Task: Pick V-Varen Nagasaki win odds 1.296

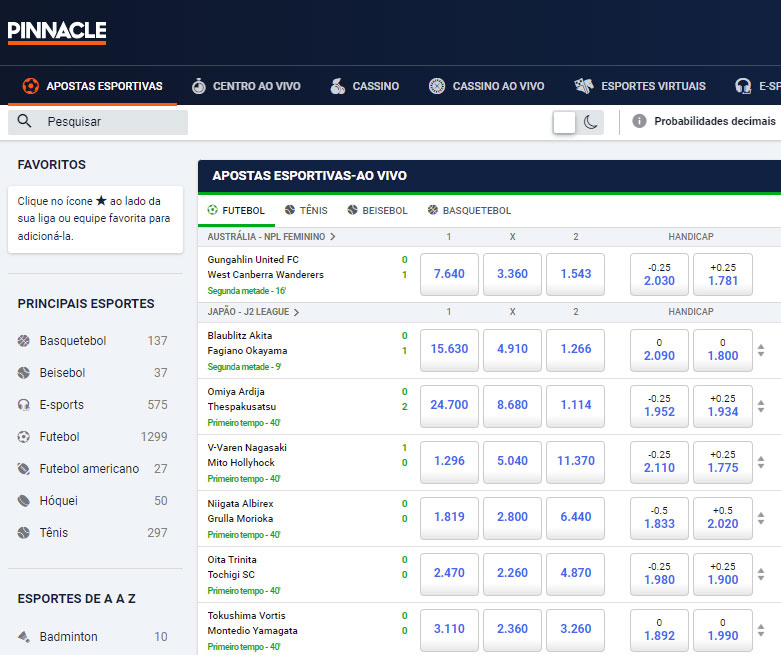Action: tap(449, 462)
